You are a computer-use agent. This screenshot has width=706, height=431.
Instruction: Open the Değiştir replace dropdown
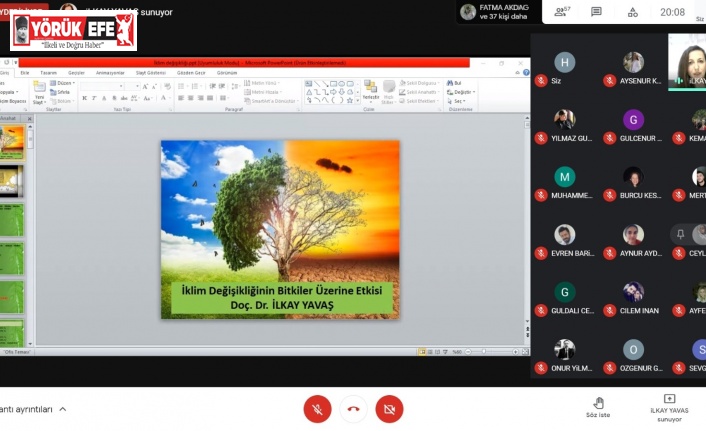(461, 92)
